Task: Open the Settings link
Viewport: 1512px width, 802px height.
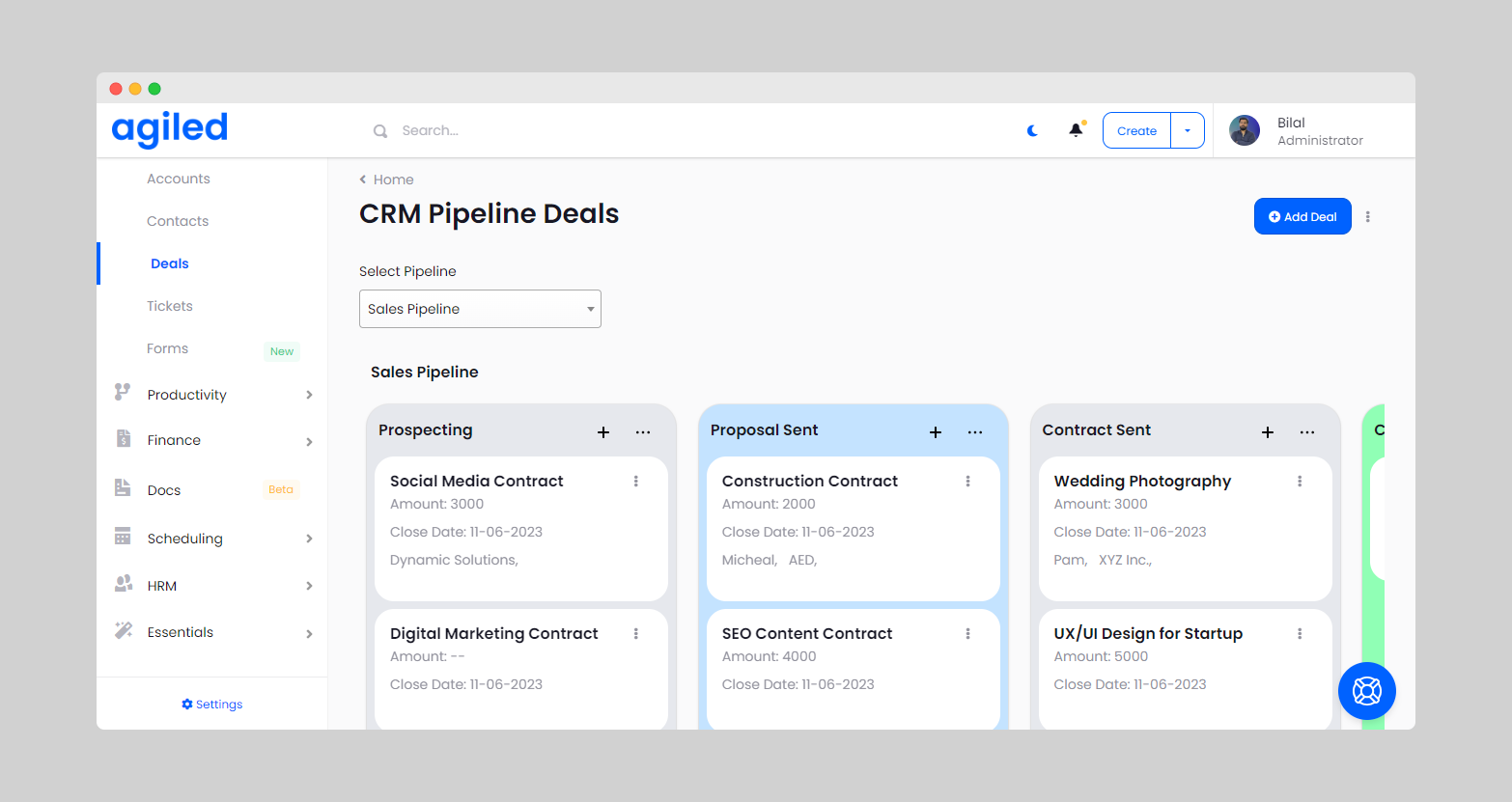Action: click(212, 705)
